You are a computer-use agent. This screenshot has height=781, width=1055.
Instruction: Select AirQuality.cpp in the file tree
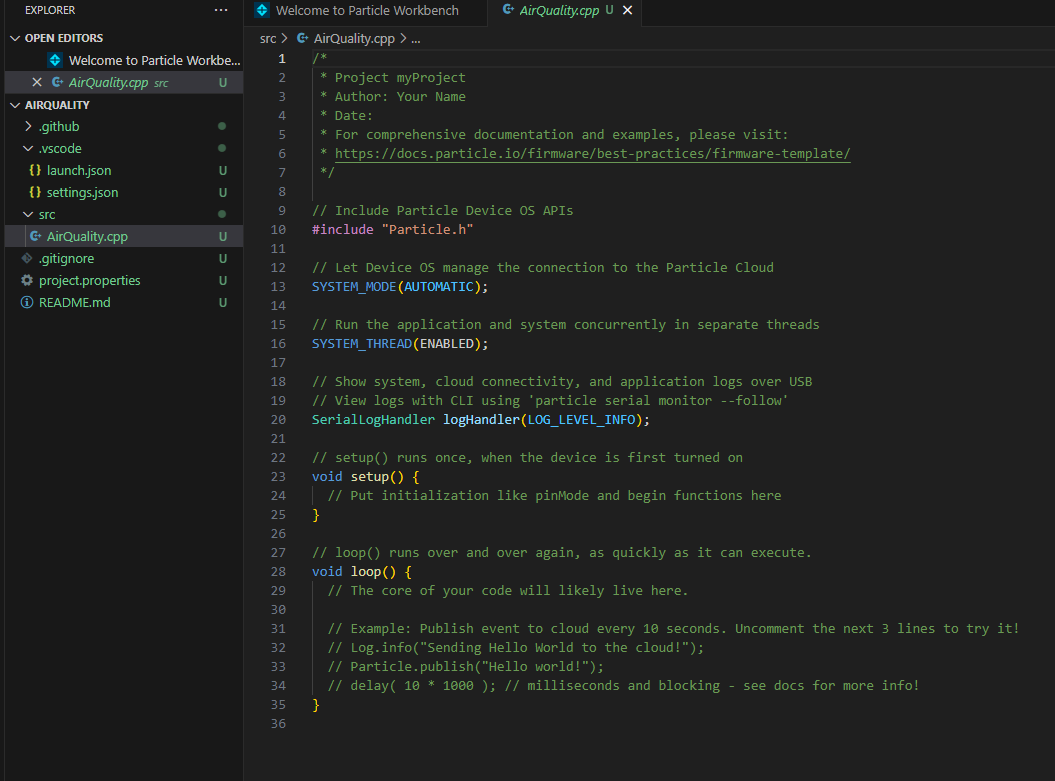87,237
